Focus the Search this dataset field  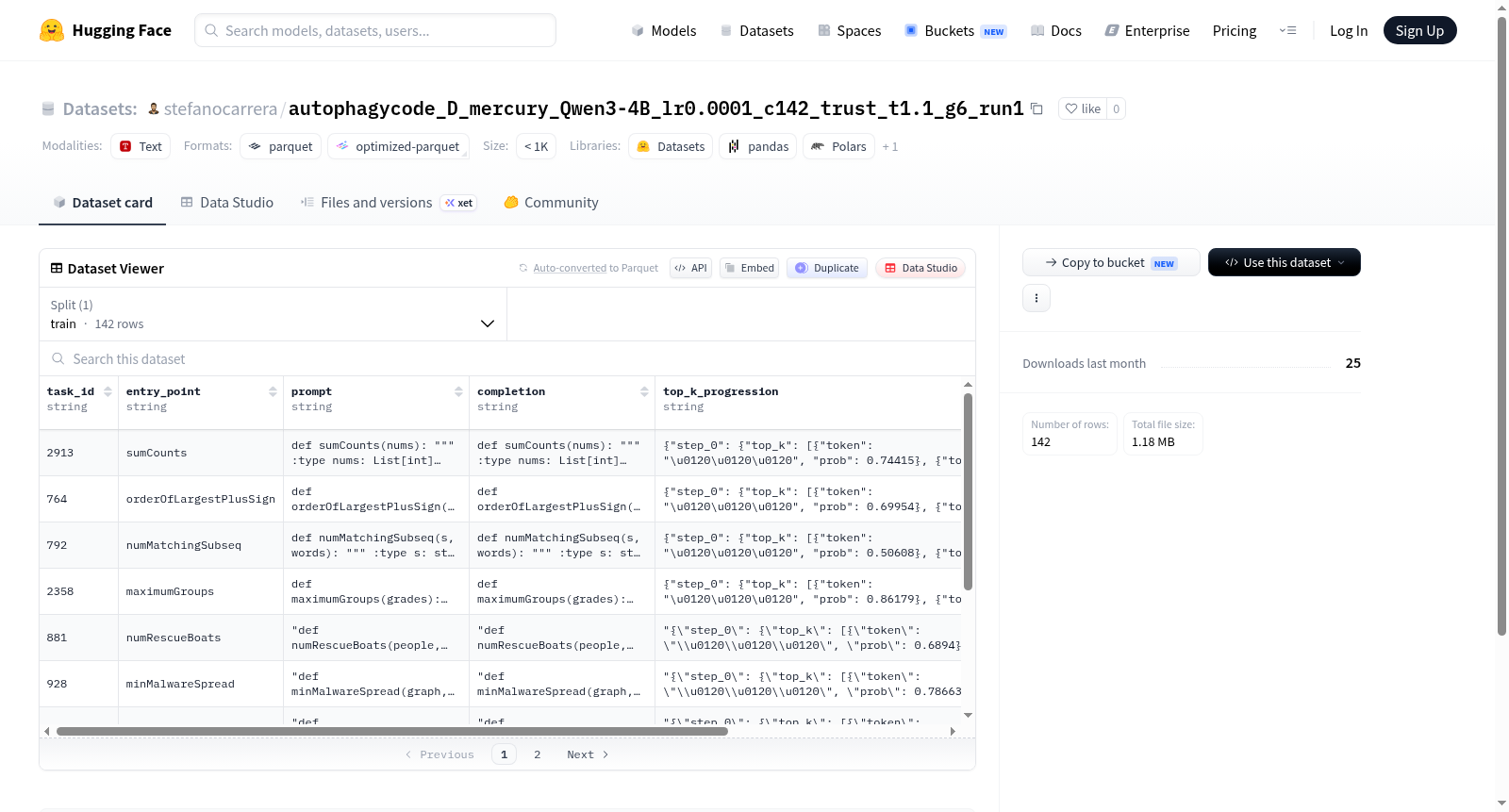click(507, 358)
